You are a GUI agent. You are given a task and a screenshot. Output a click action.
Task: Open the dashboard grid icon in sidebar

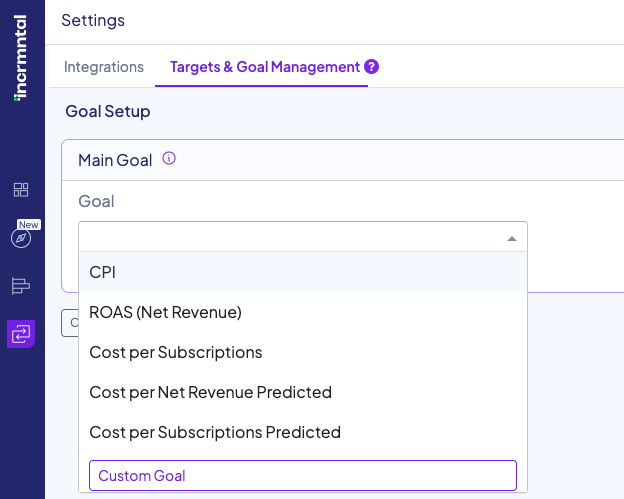tap(21, 190)
